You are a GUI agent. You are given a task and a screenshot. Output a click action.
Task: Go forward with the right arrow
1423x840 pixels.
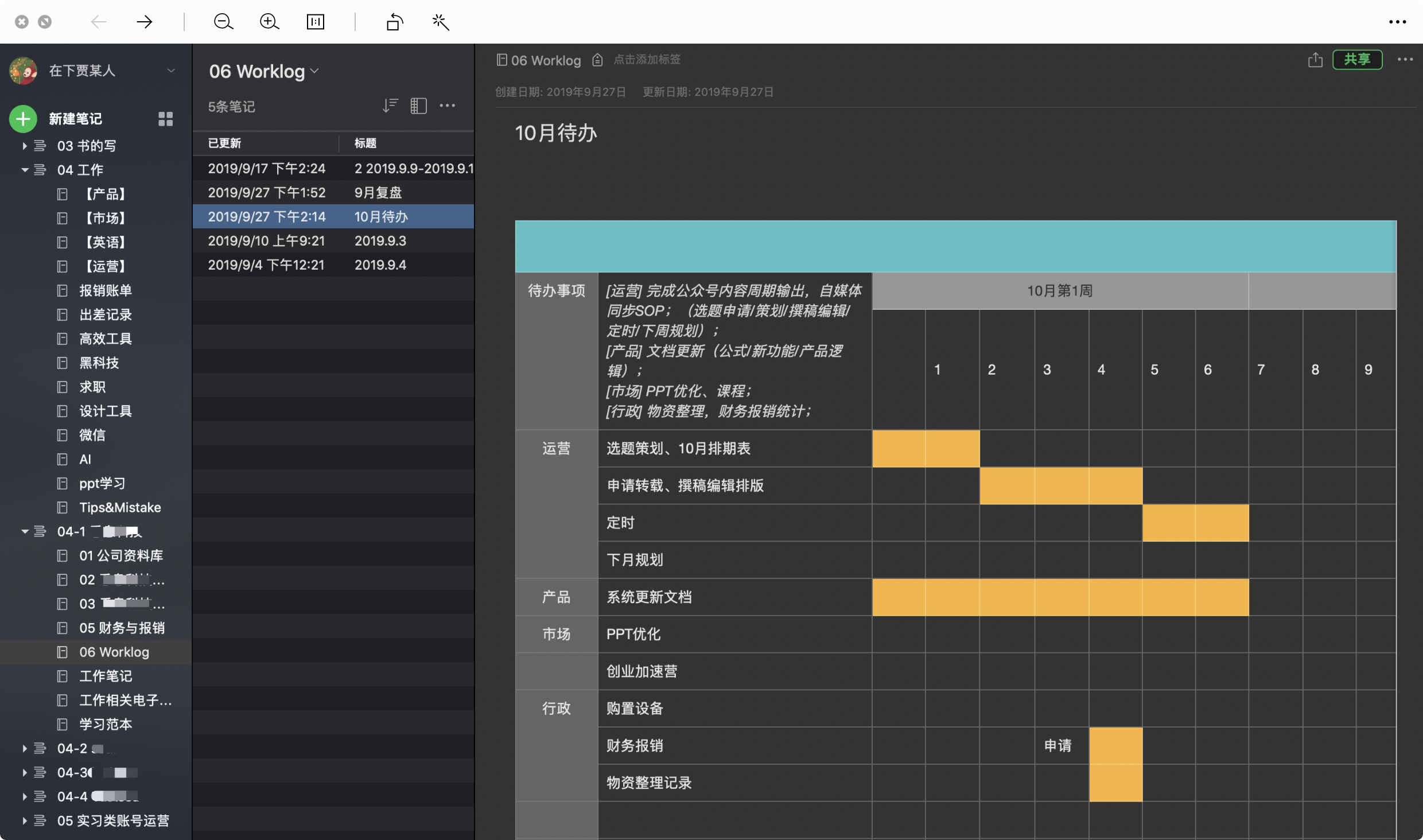(x=145, y=22)
